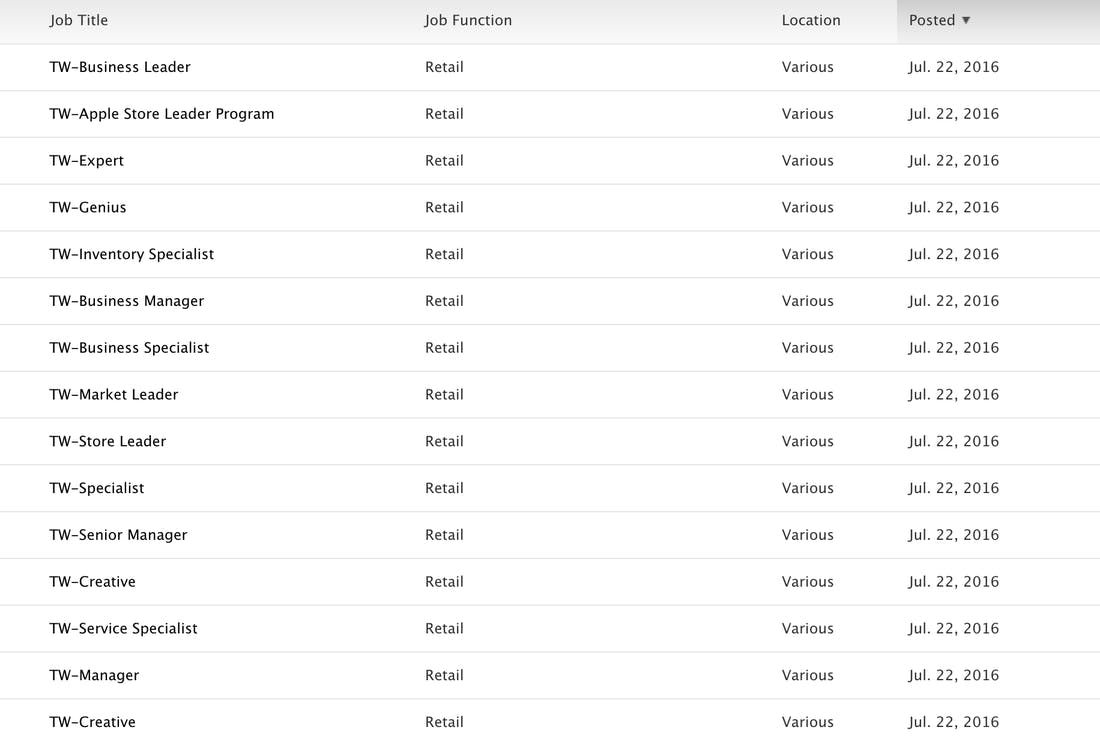Sort by the Job Title column header
The image size is (1100, 745).
(79, 20)
